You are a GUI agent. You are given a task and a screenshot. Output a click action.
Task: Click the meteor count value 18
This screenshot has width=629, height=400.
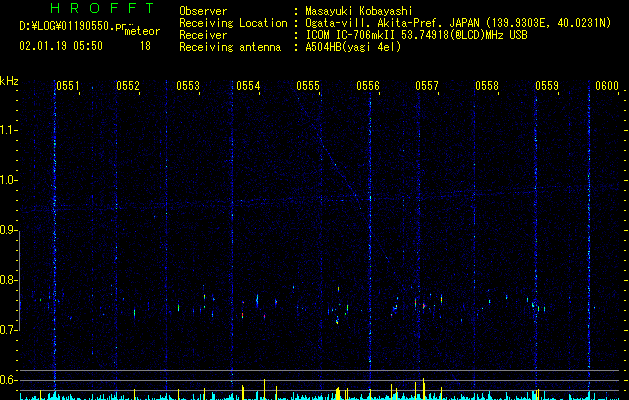[x=145, y=46]
